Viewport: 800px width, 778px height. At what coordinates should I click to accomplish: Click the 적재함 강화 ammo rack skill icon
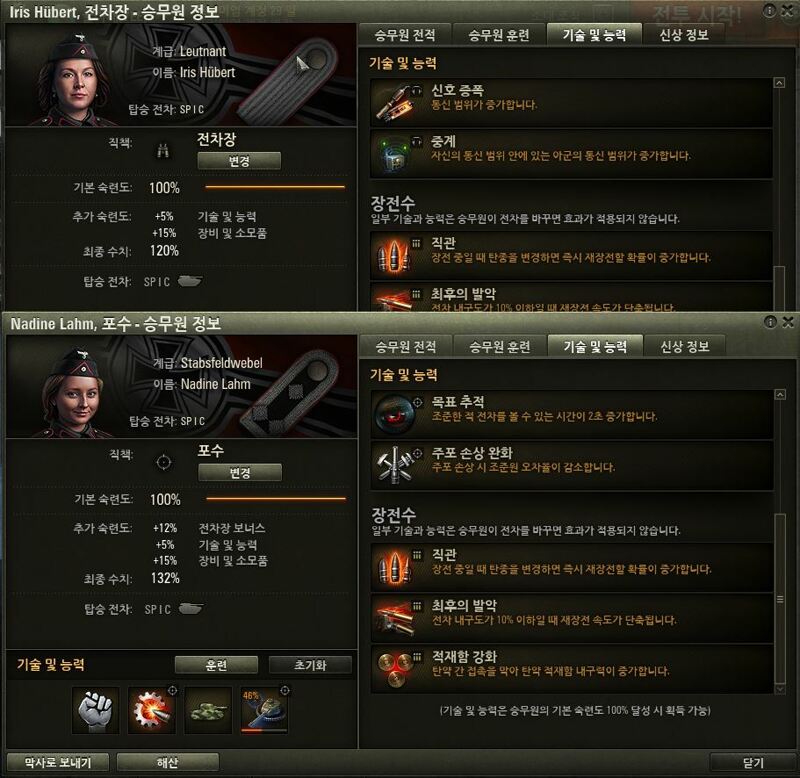[393, 669]
